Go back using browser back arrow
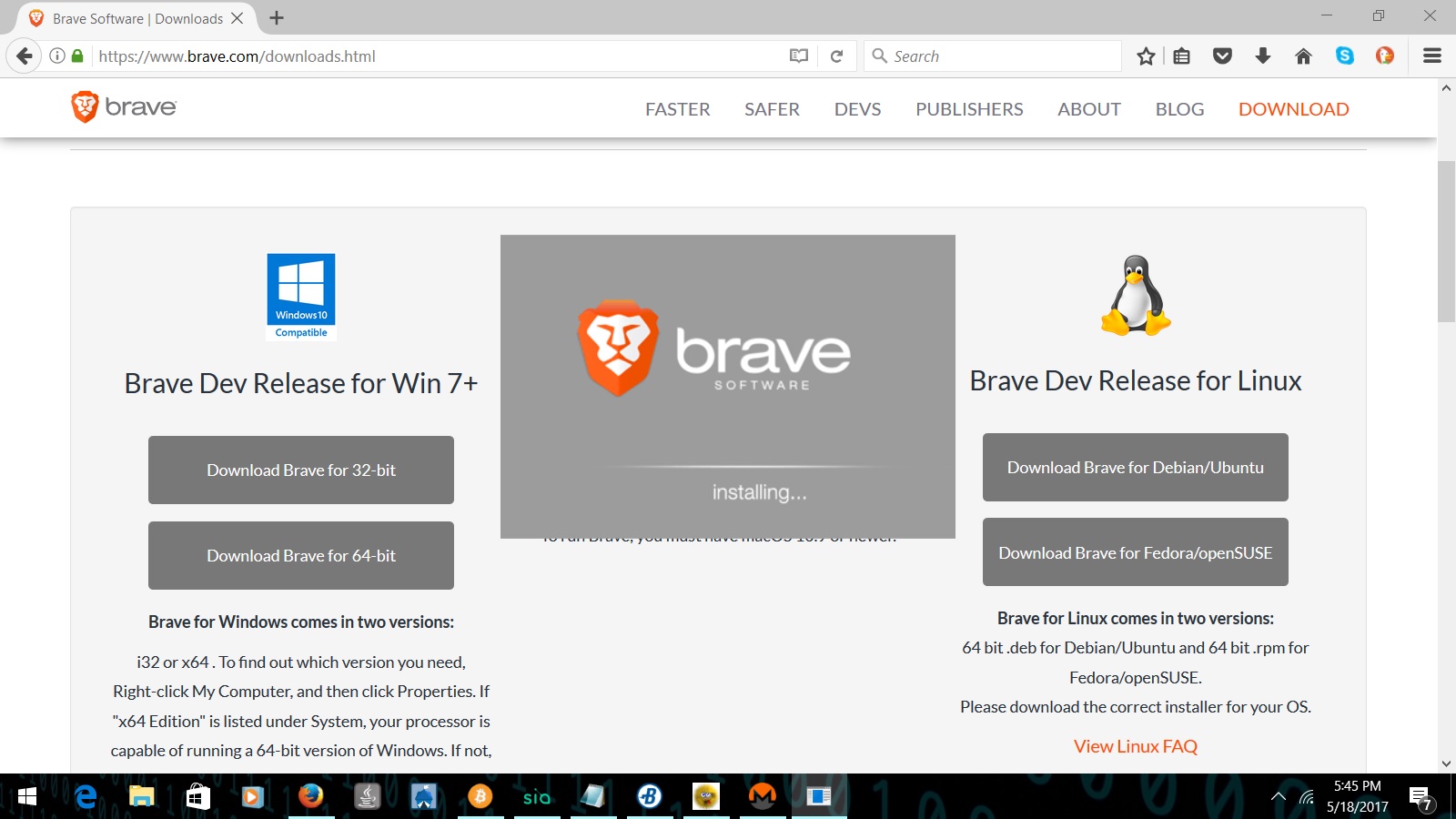 [25, 56]
